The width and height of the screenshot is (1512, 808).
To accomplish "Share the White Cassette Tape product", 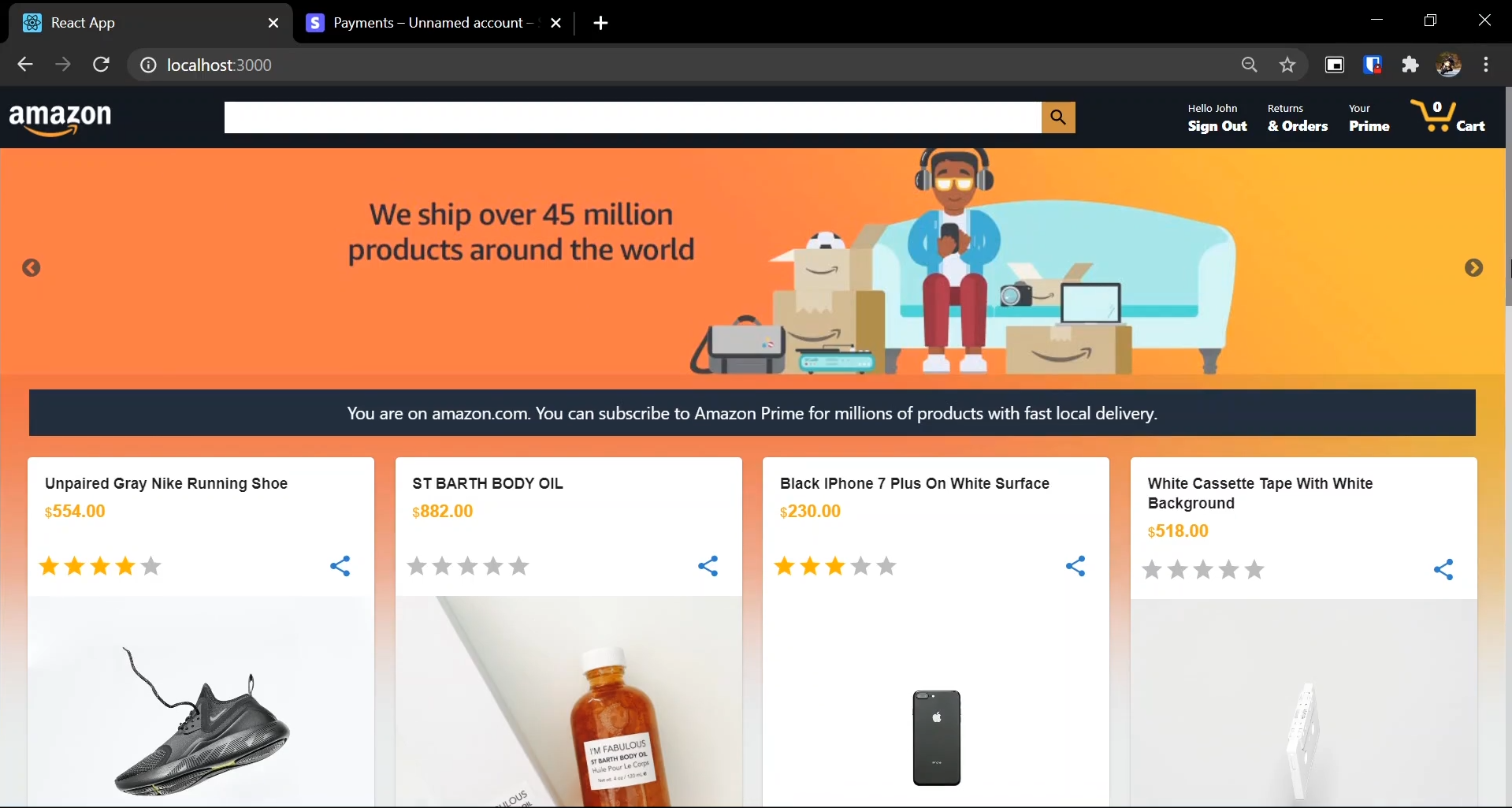I will pos(1443,569).
